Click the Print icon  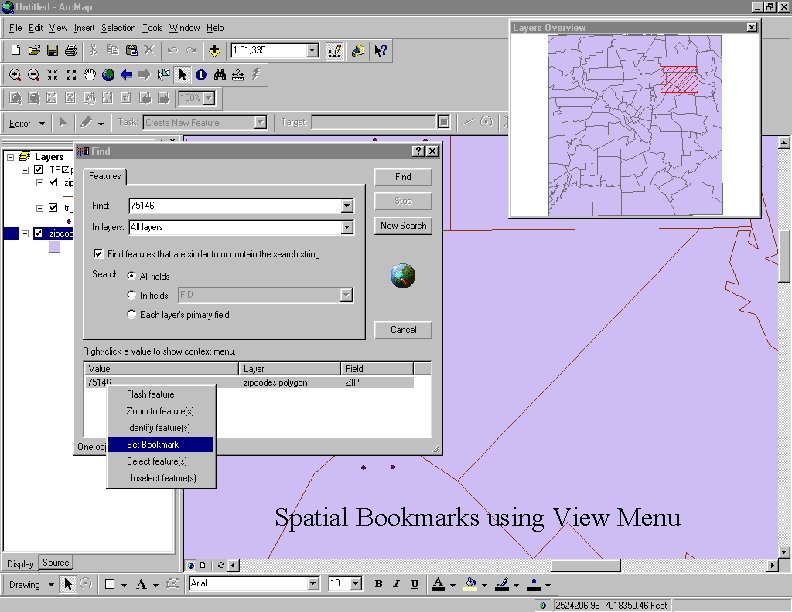point(71,50)
